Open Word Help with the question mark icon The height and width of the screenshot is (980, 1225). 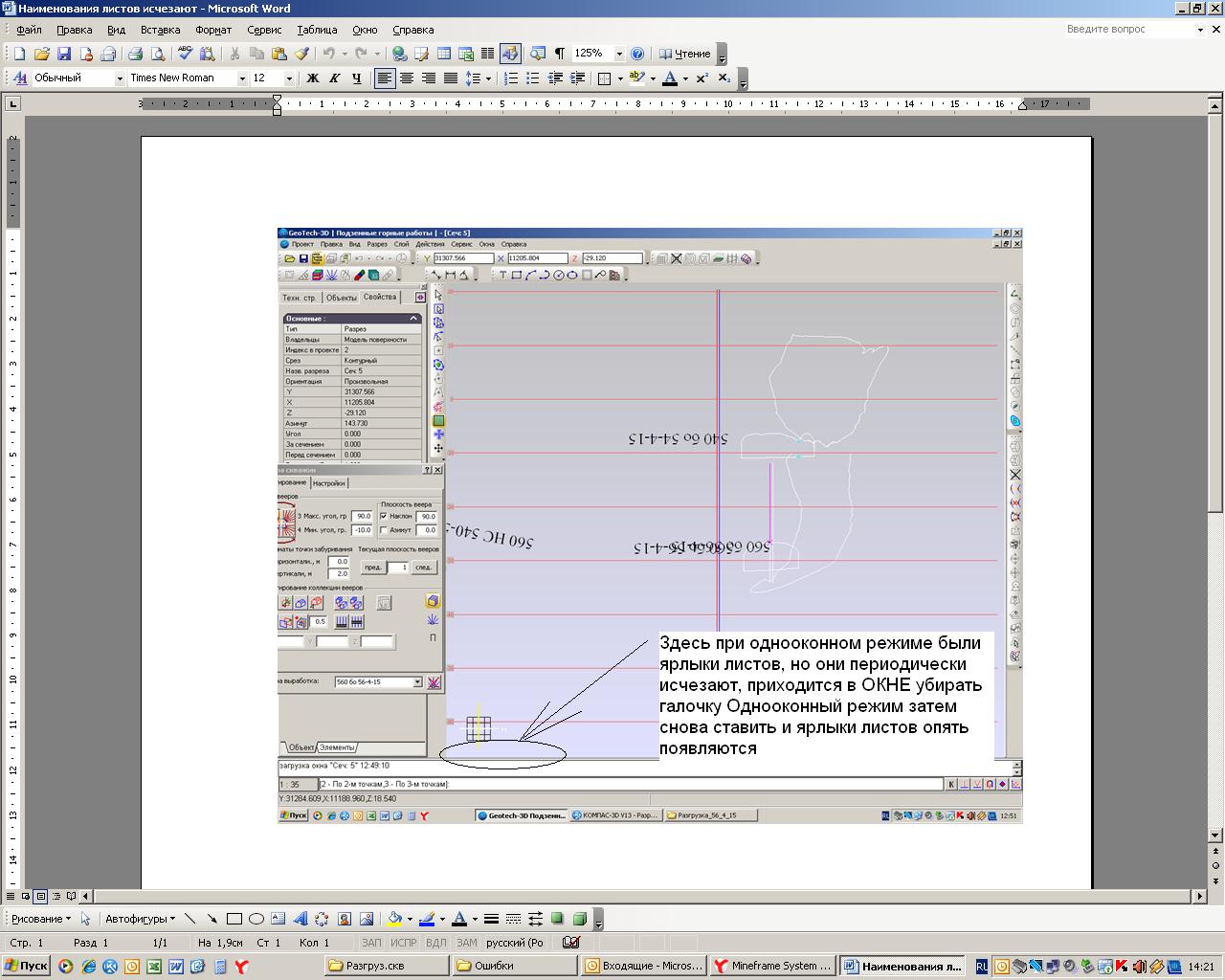637,54
